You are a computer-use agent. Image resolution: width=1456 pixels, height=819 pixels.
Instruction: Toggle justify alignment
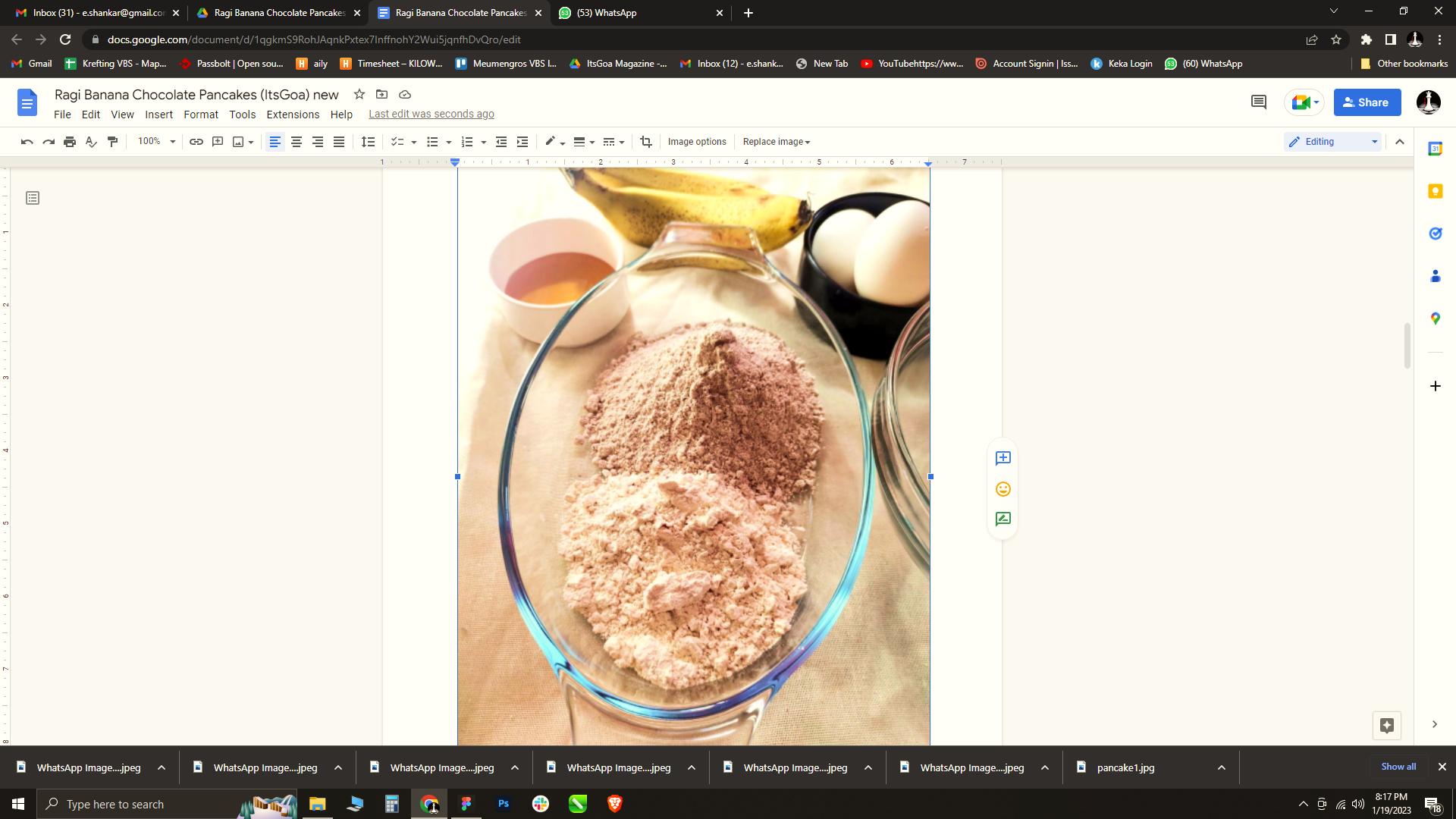coord(339,142)
